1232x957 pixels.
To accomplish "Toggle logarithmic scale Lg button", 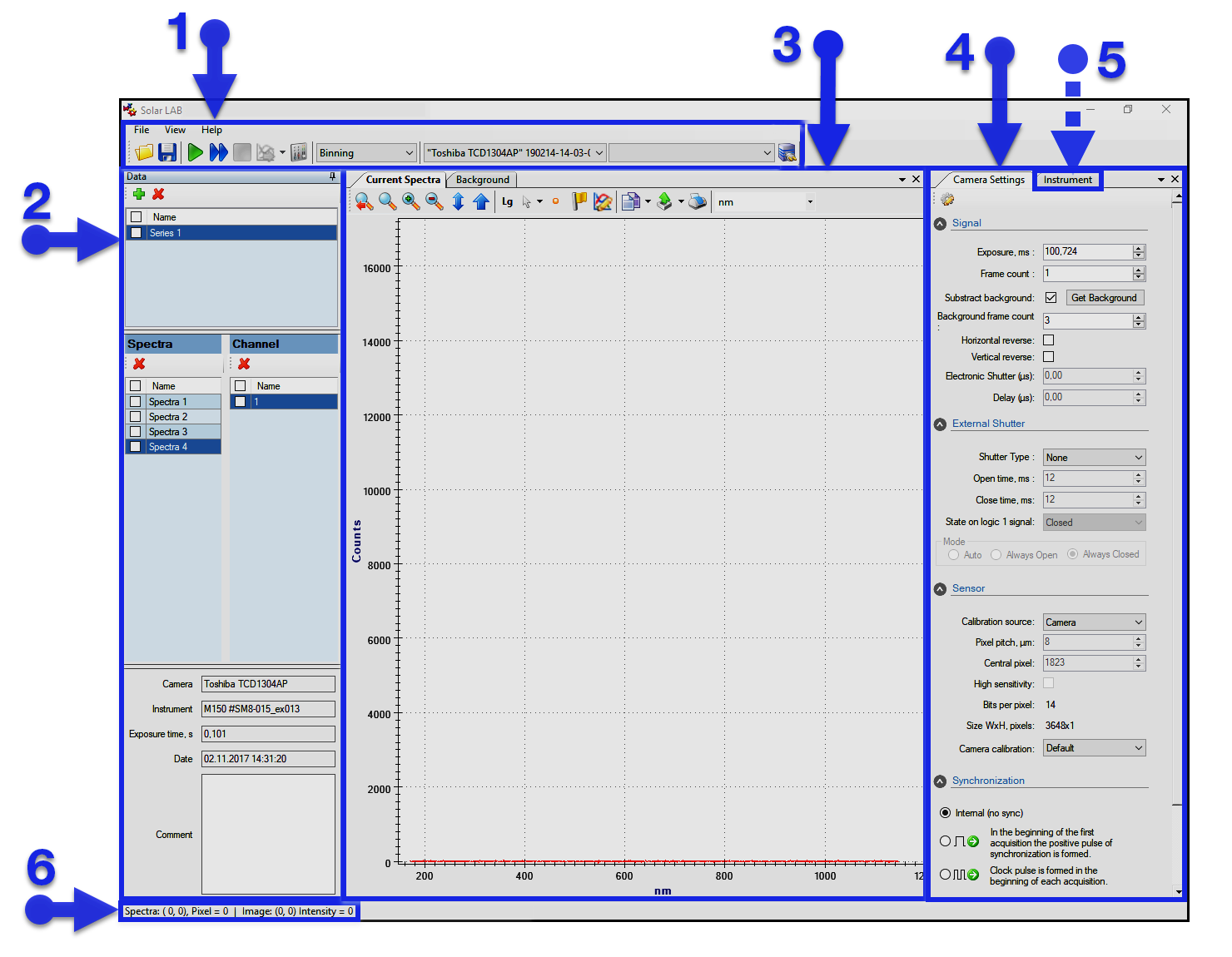I will [x=507, y=201].
